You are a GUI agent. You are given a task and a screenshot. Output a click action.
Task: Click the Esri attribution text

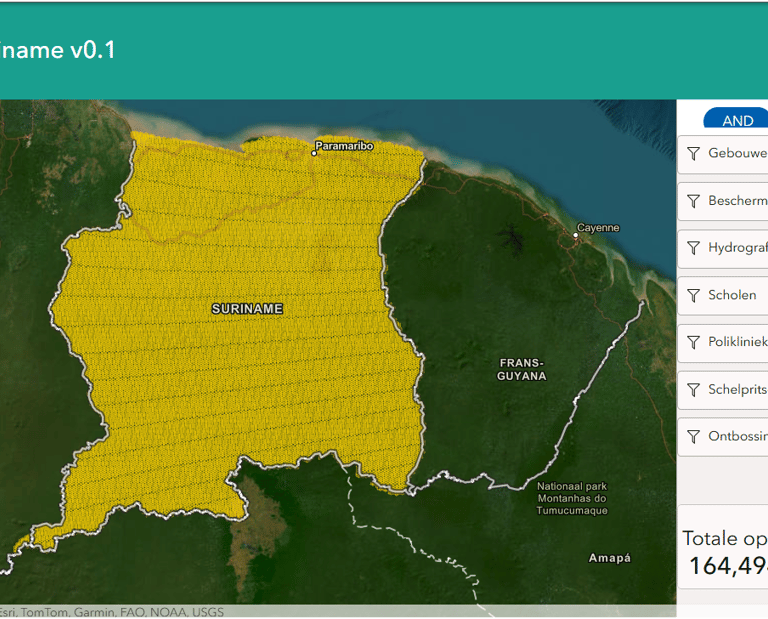coord(112,612)
